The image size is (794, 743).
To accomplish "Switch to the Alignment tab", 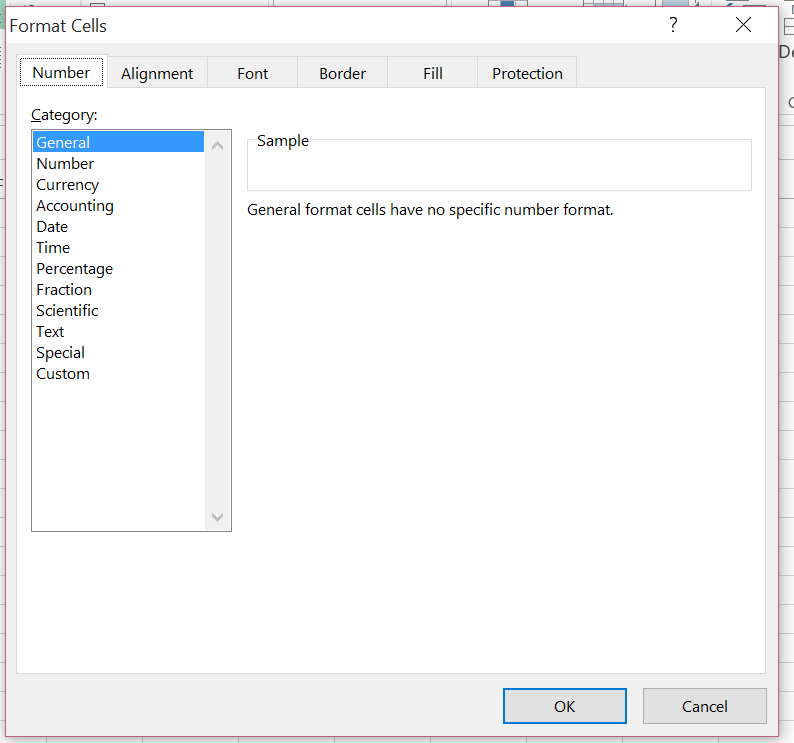I will coord(157,73).
